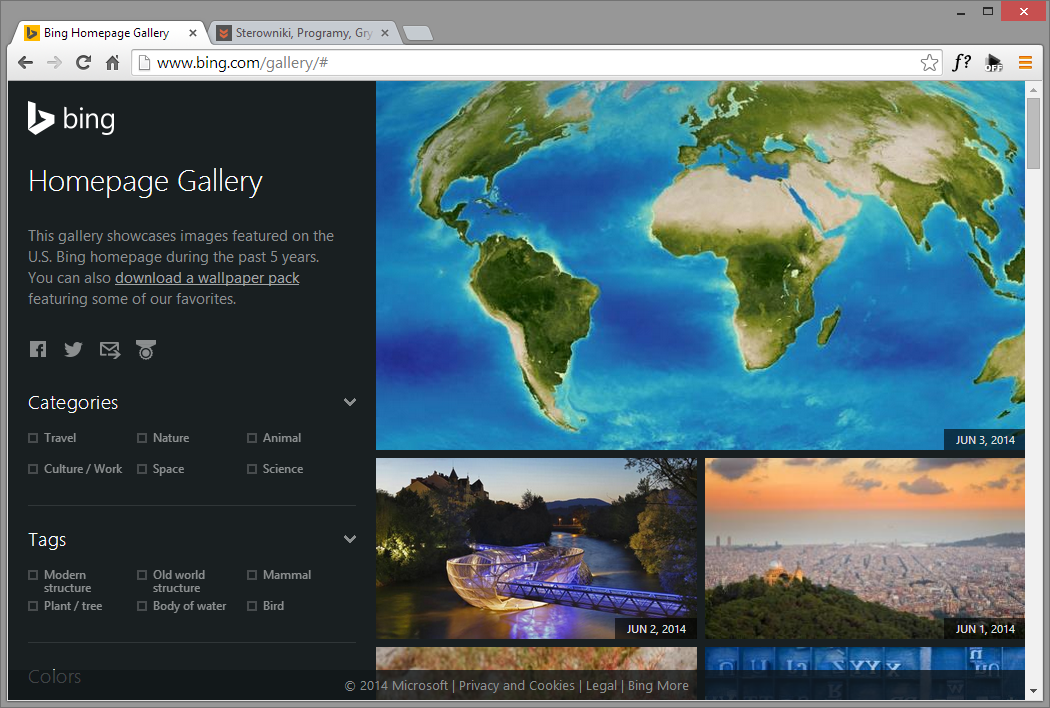
Task: Open the f? extension icon
Action: pyautogui.click(x=962, y=63)
